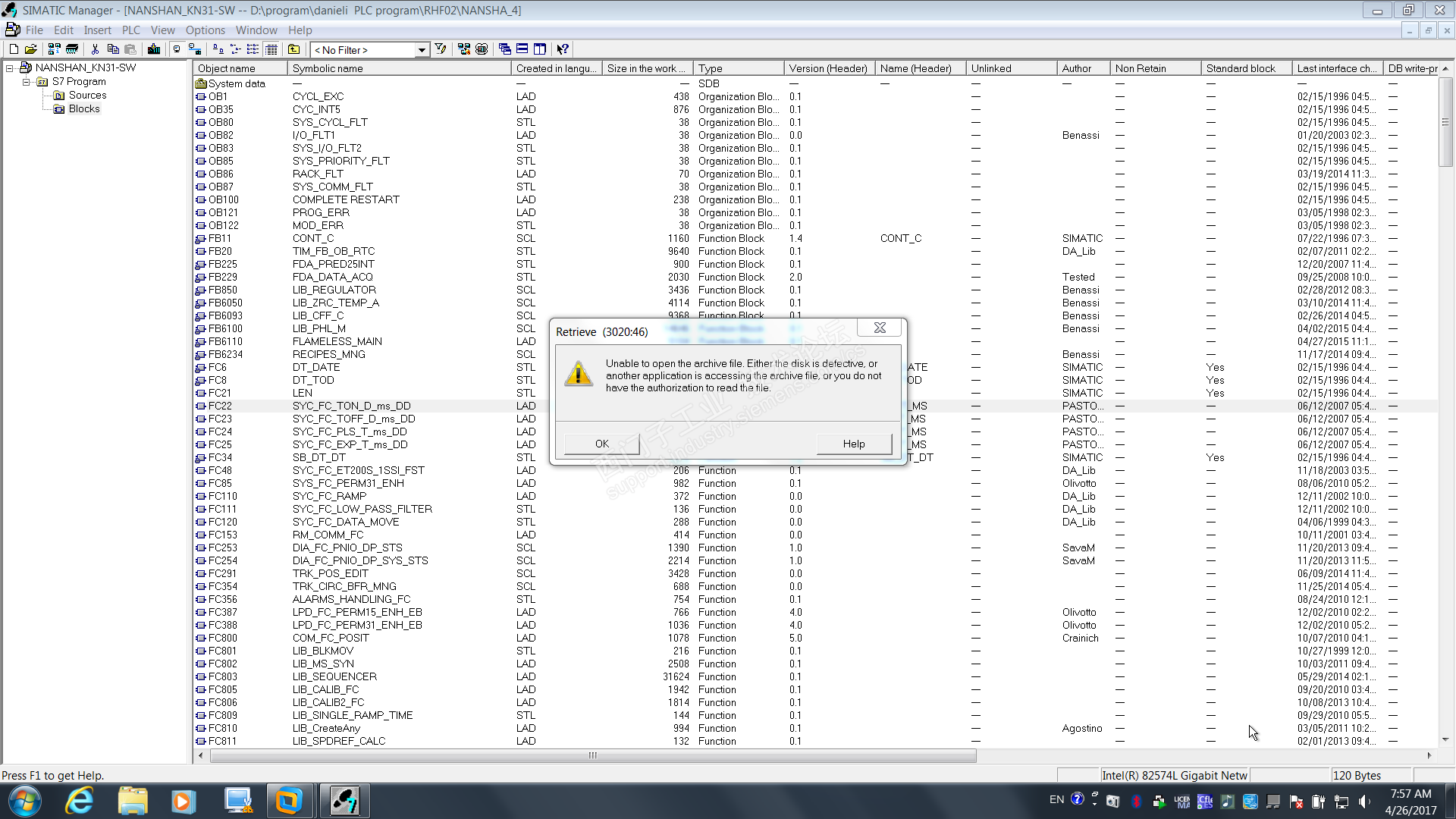Toggle the Online view toolbar button

pos(195,49)
